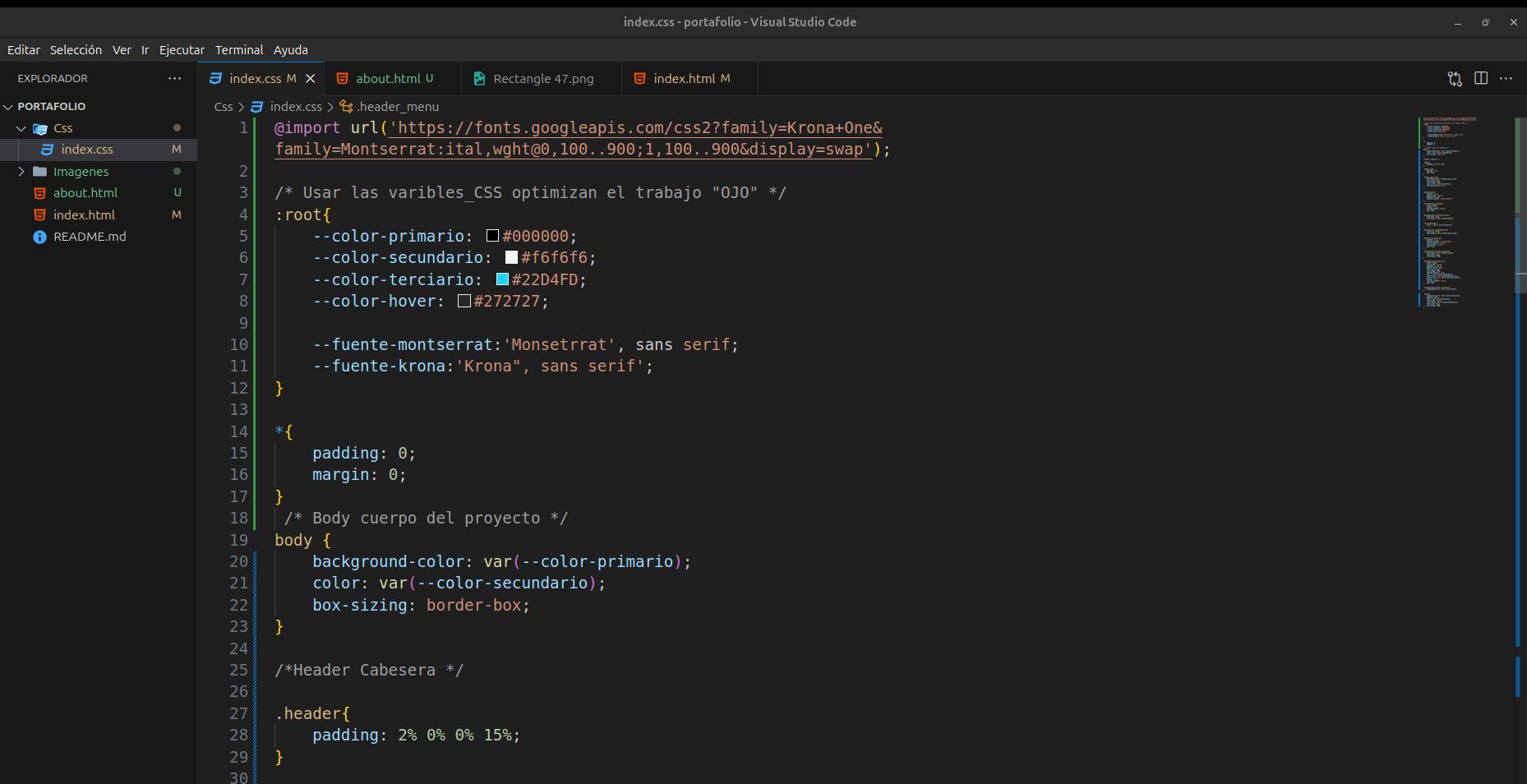This screenshot has width=1527, height=784.
Task: Click the 'box-sizing: border-box;' line
Action: (x=421, y=605)
